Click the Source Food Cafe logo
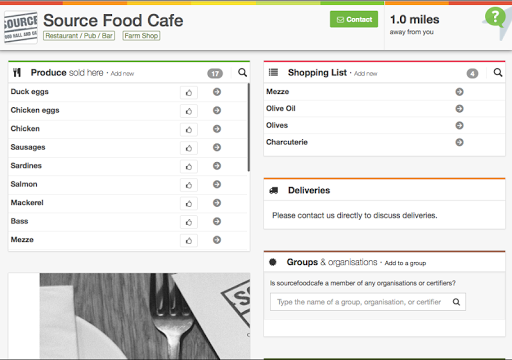 coord(21,27)
